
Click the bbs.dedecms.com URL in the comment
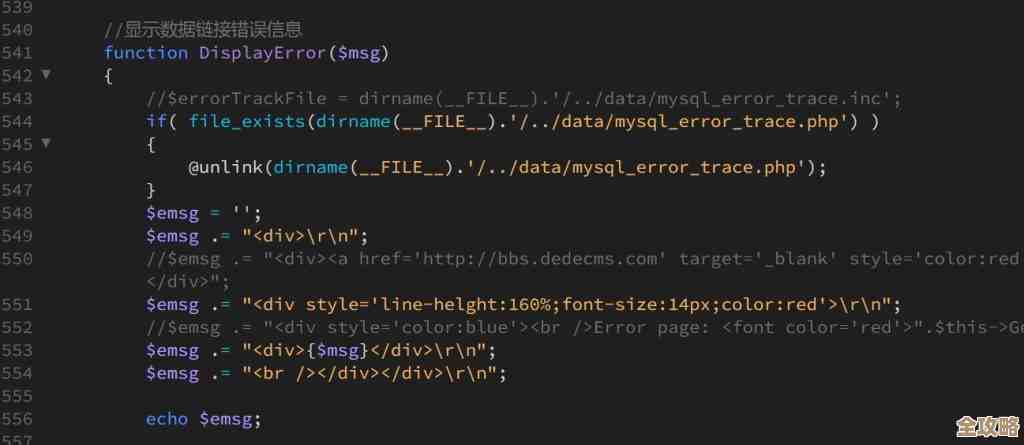[542, 259]
